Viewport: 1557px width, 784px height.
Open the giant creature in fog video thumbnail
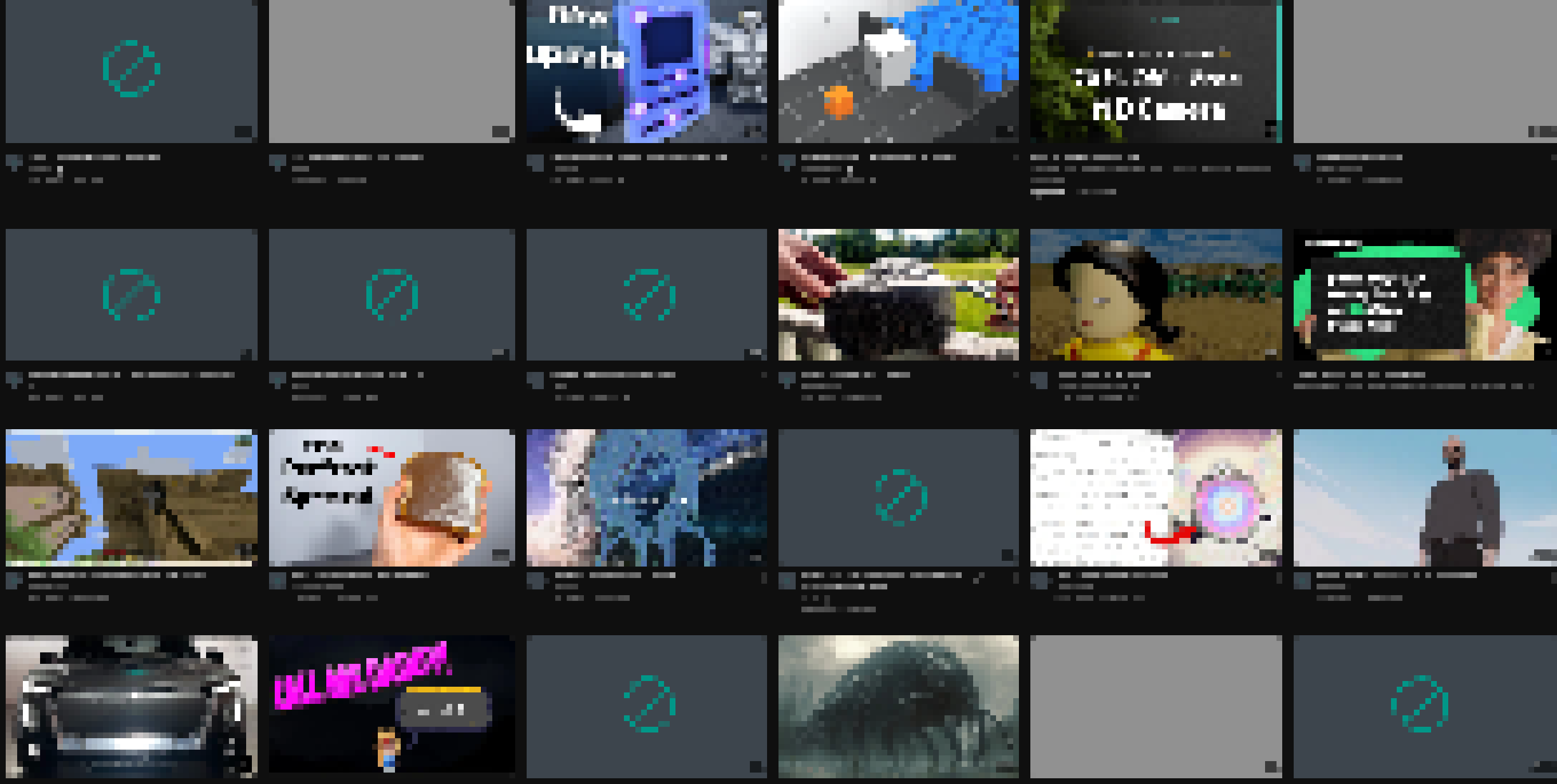[x=898, y=706]
